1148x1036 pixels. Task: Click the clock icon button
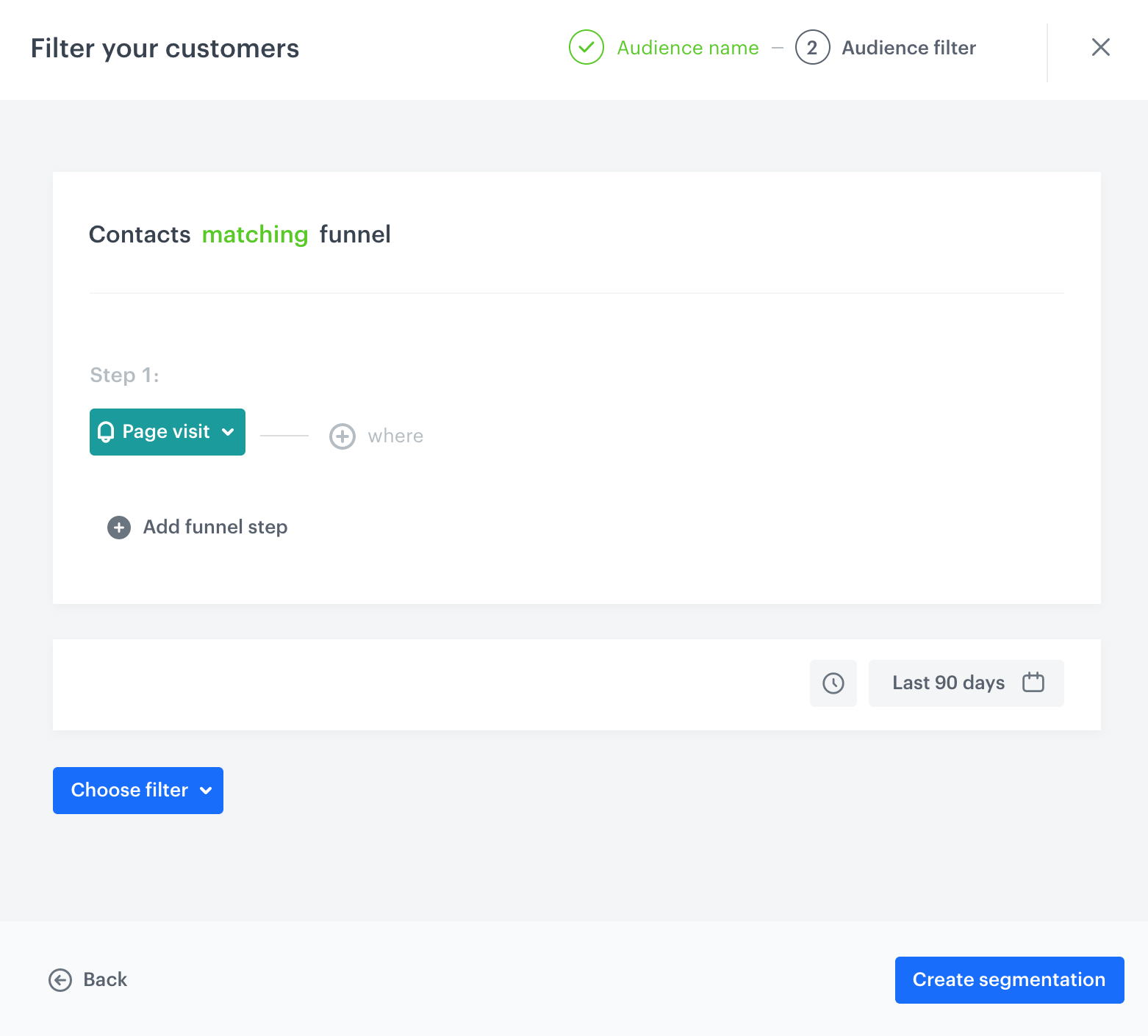click(x=833, y=683)
